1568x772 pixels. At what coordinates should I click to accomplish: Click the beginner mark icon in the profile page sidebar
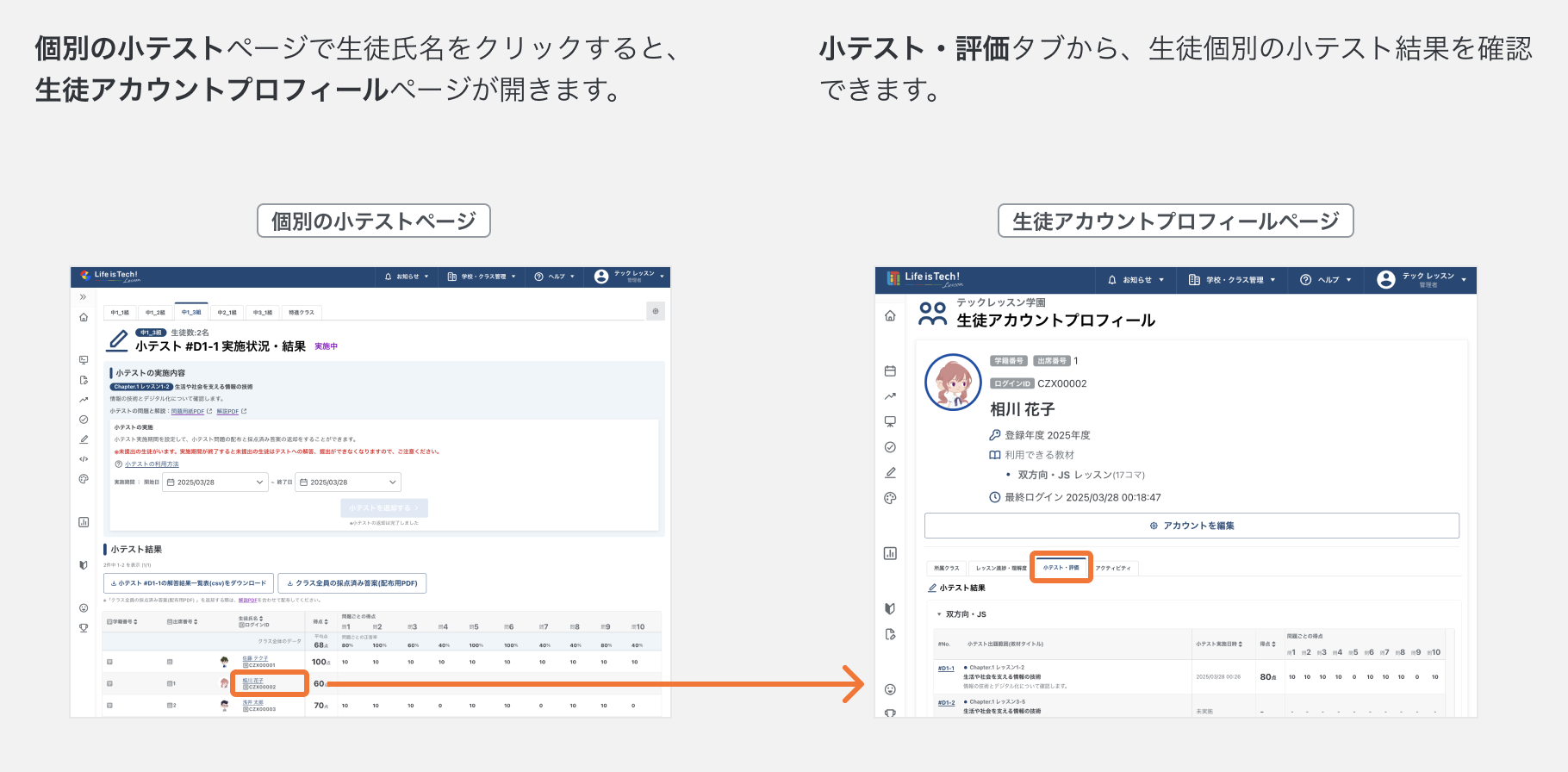(x=890, y=608)
